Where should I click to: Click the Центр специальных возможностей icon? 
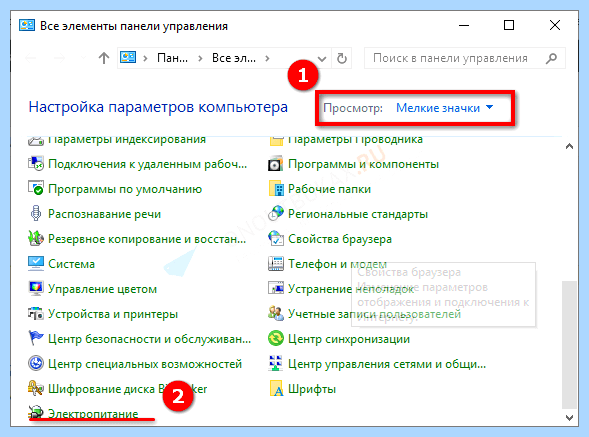tap(36, 363)
